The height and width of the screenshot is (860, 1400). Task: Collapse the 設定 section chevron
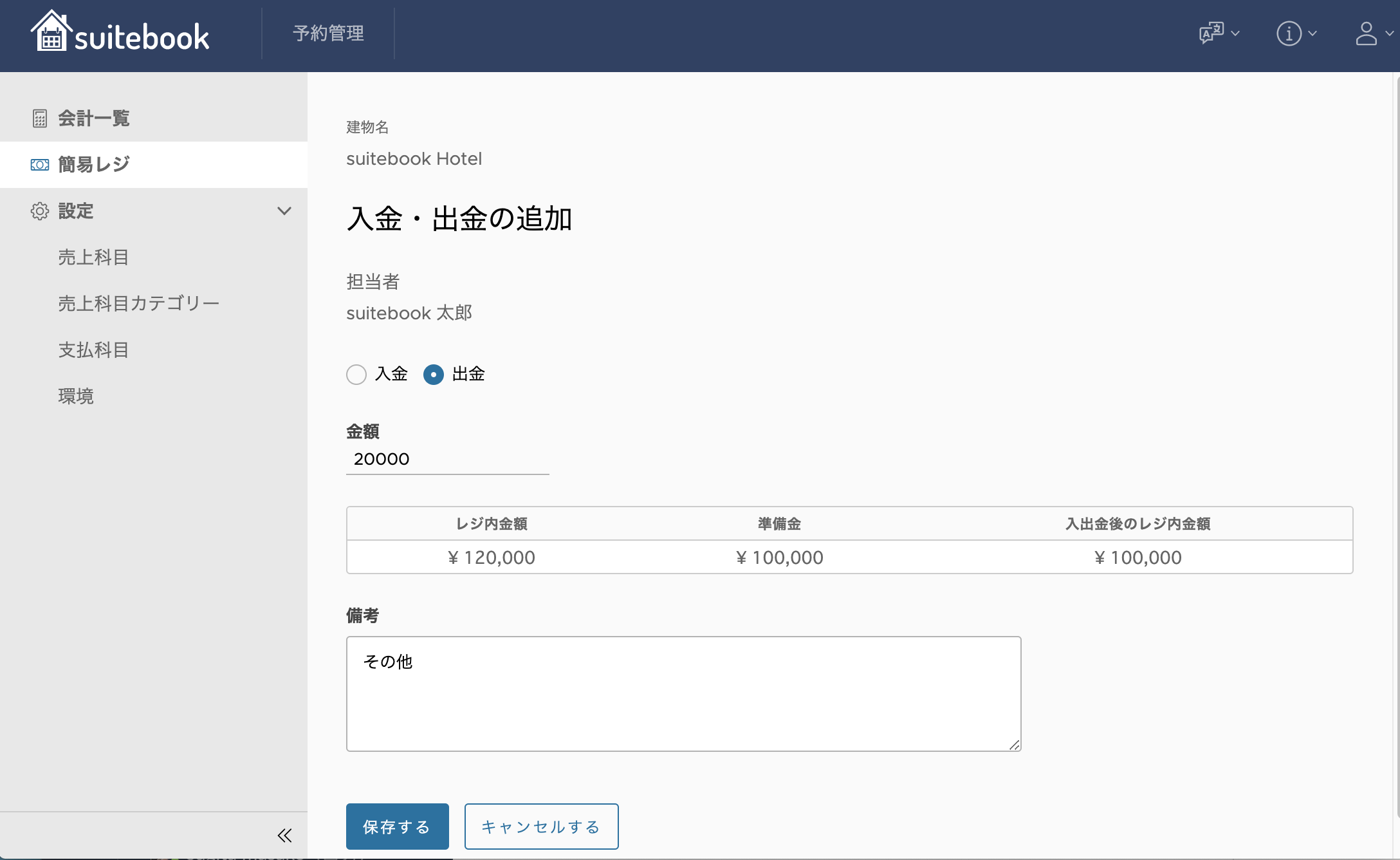point(284,211)
